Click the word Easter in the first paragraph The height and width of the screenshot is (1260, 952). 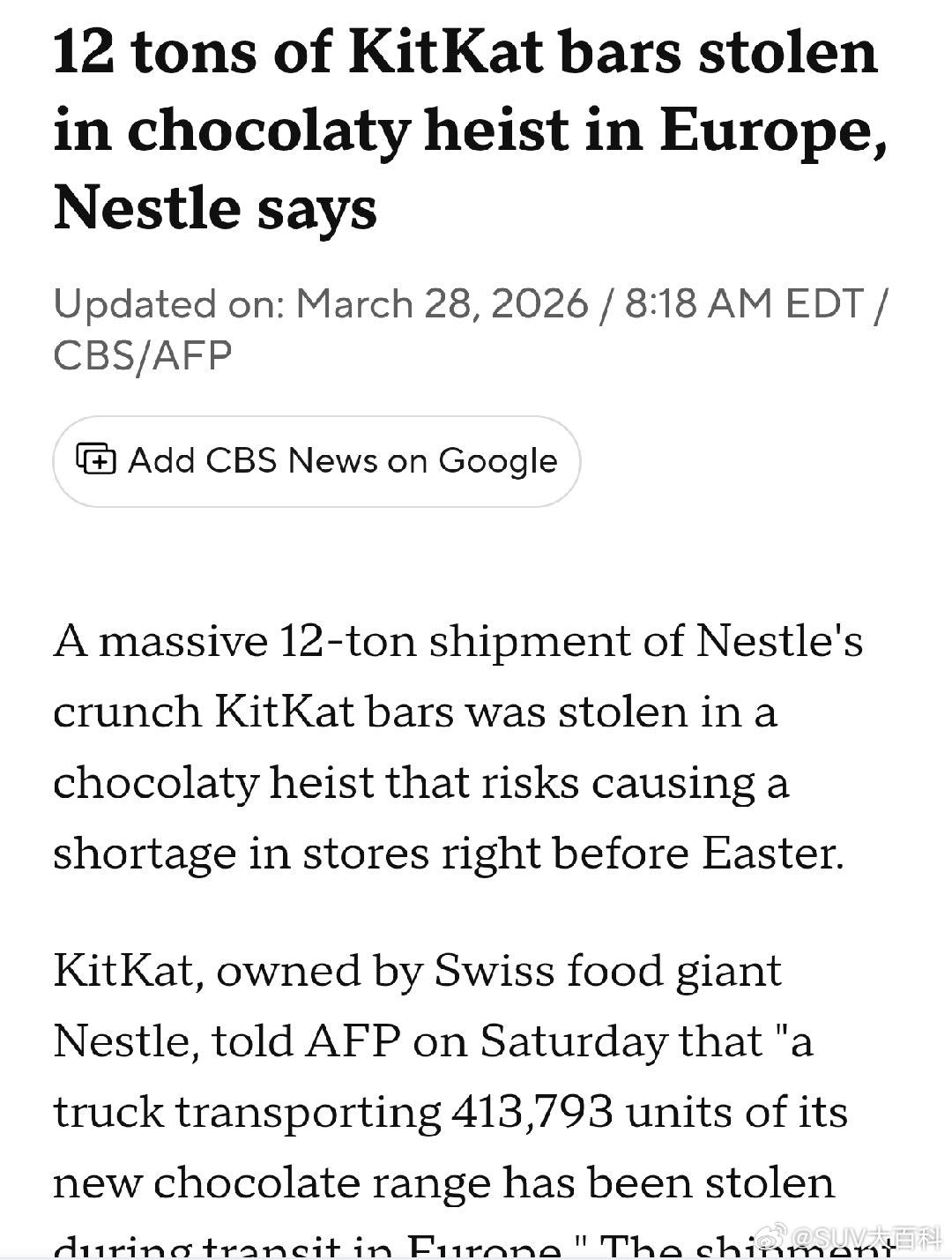pos(772,853)
